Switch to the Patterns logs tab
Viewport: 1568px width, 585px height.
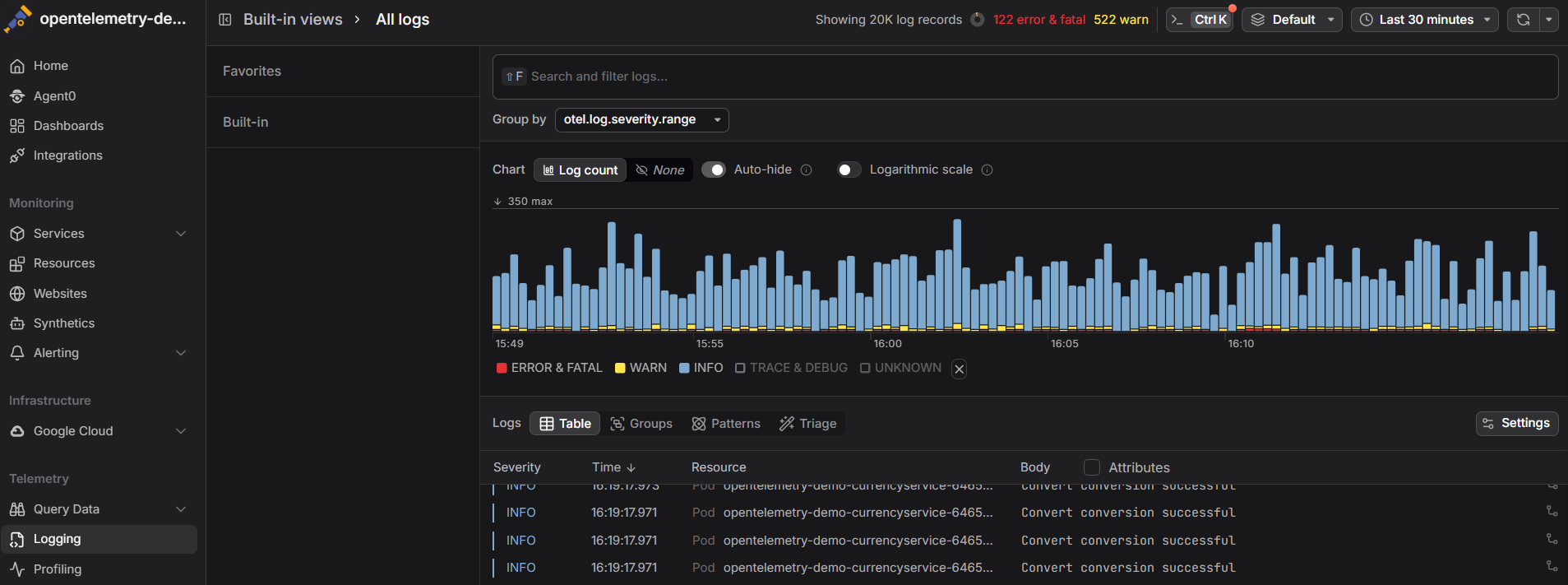(726, 424)
